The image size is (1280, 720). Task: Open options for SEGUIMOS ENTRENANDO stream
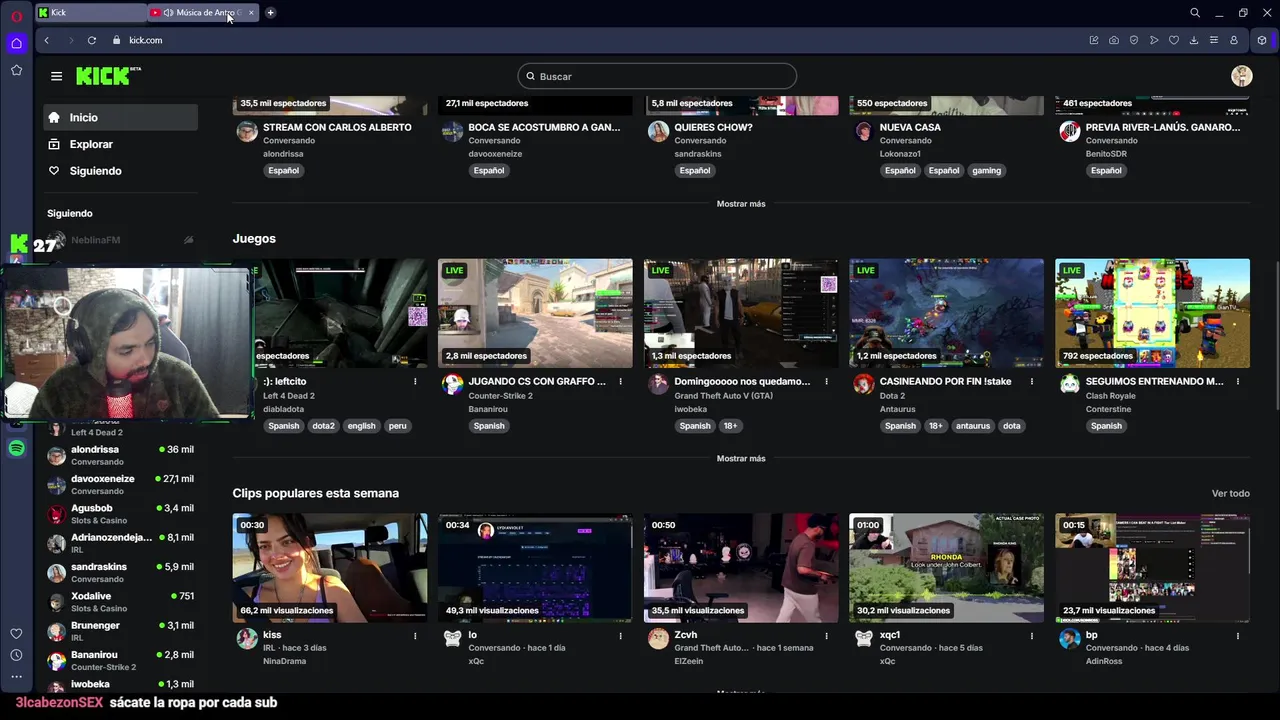[1238, 381]
